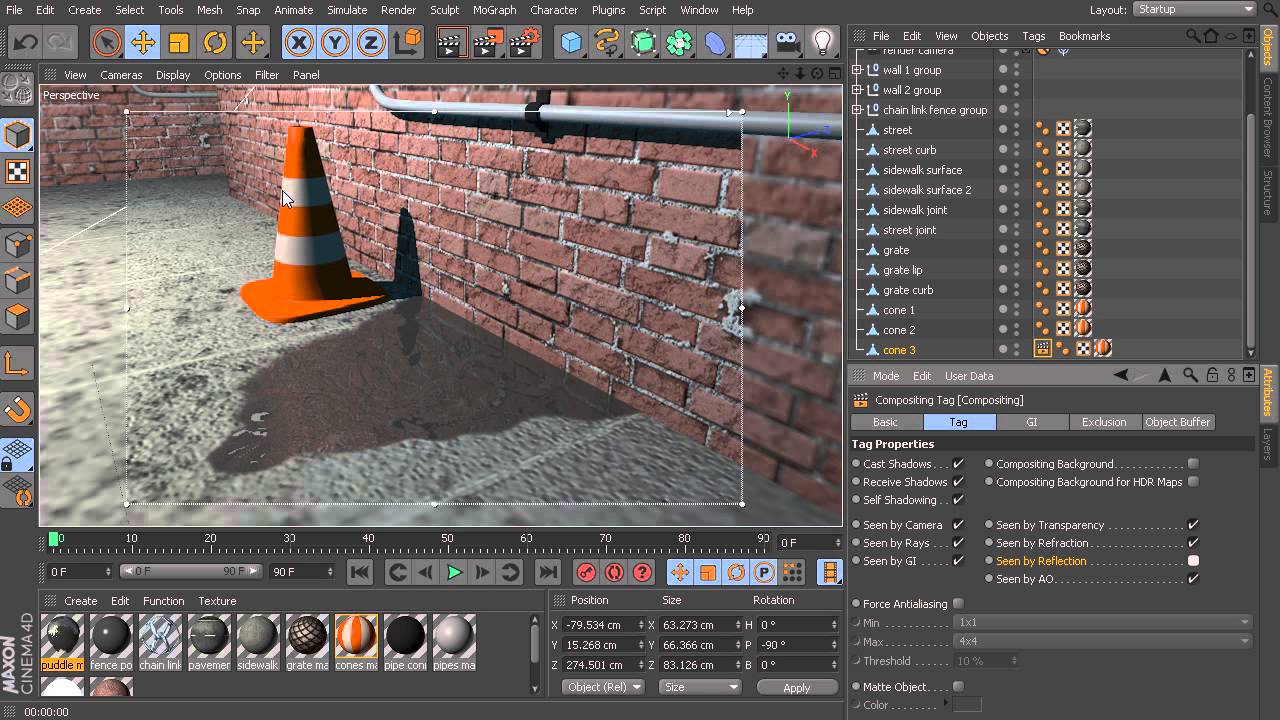Open the Object Manager search icon
The height and width of the screenshot is (720, 1280).
tap(1192, 36)
